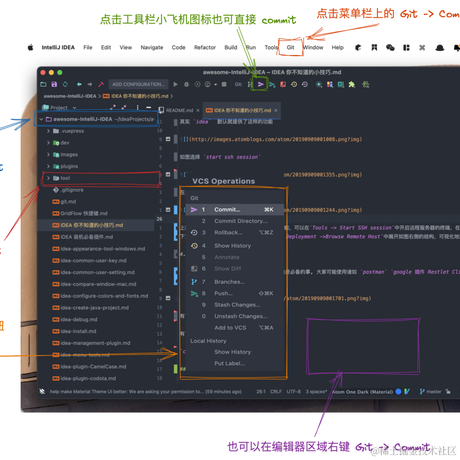
Task: Expand the dev folder
Action: 48,143
